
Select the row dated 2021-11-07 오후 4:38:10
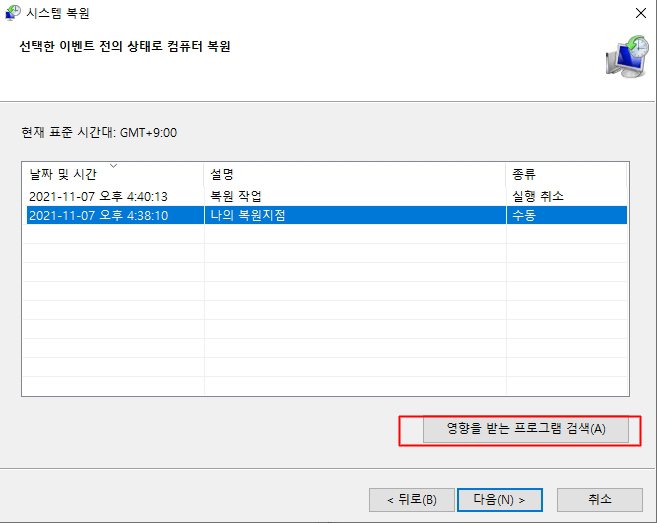pos(326,215)
